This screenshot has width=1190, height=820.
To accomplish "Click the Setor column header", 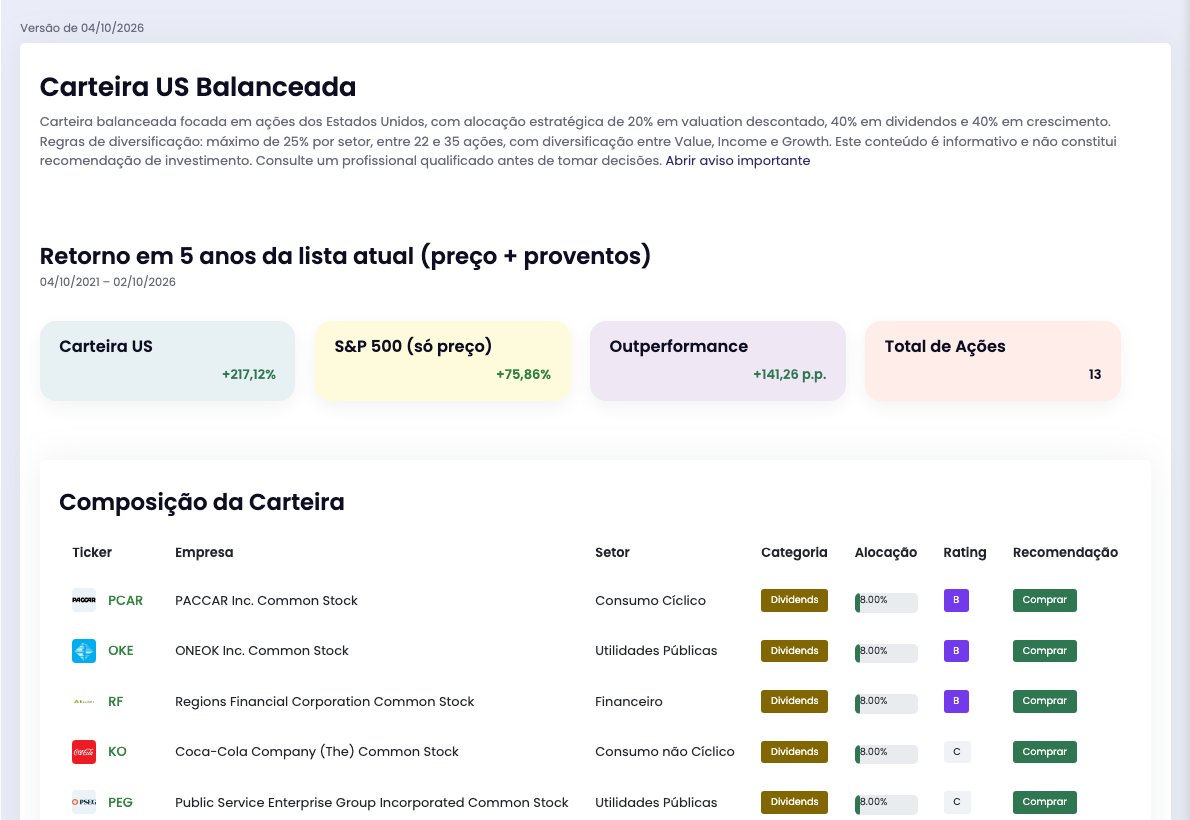I will pyautogui.click(x=612, y=552).
